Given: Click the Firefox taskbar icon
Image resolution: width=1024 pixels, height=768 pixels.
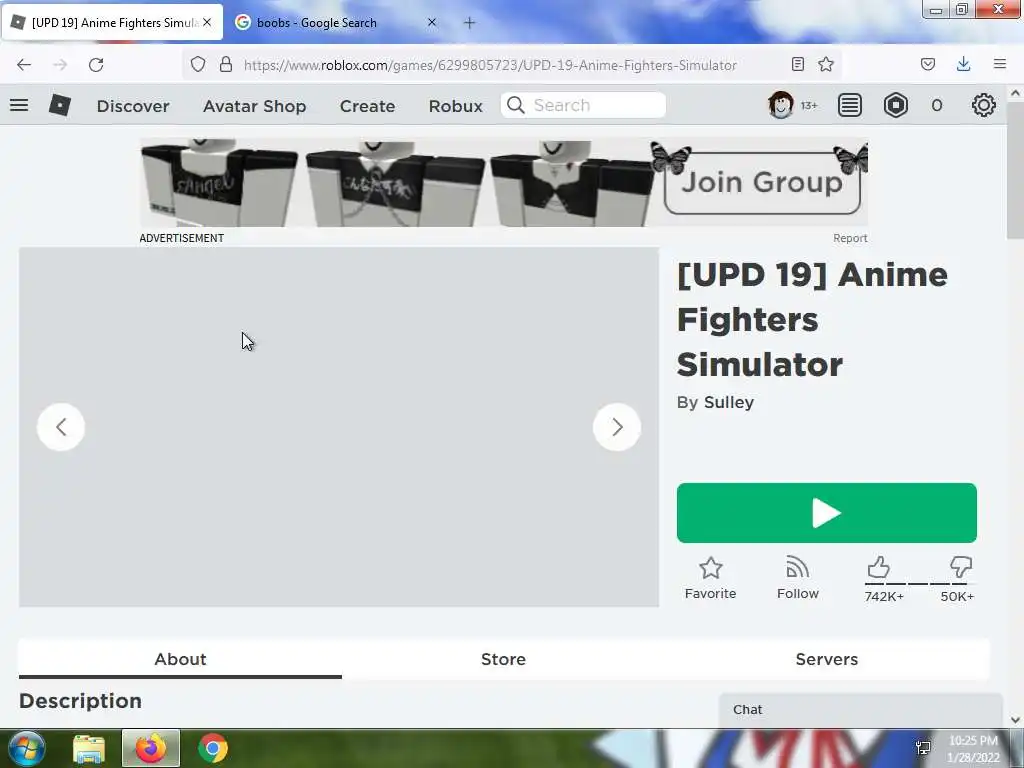Looking at the screenshot, I should click(151, 748).
